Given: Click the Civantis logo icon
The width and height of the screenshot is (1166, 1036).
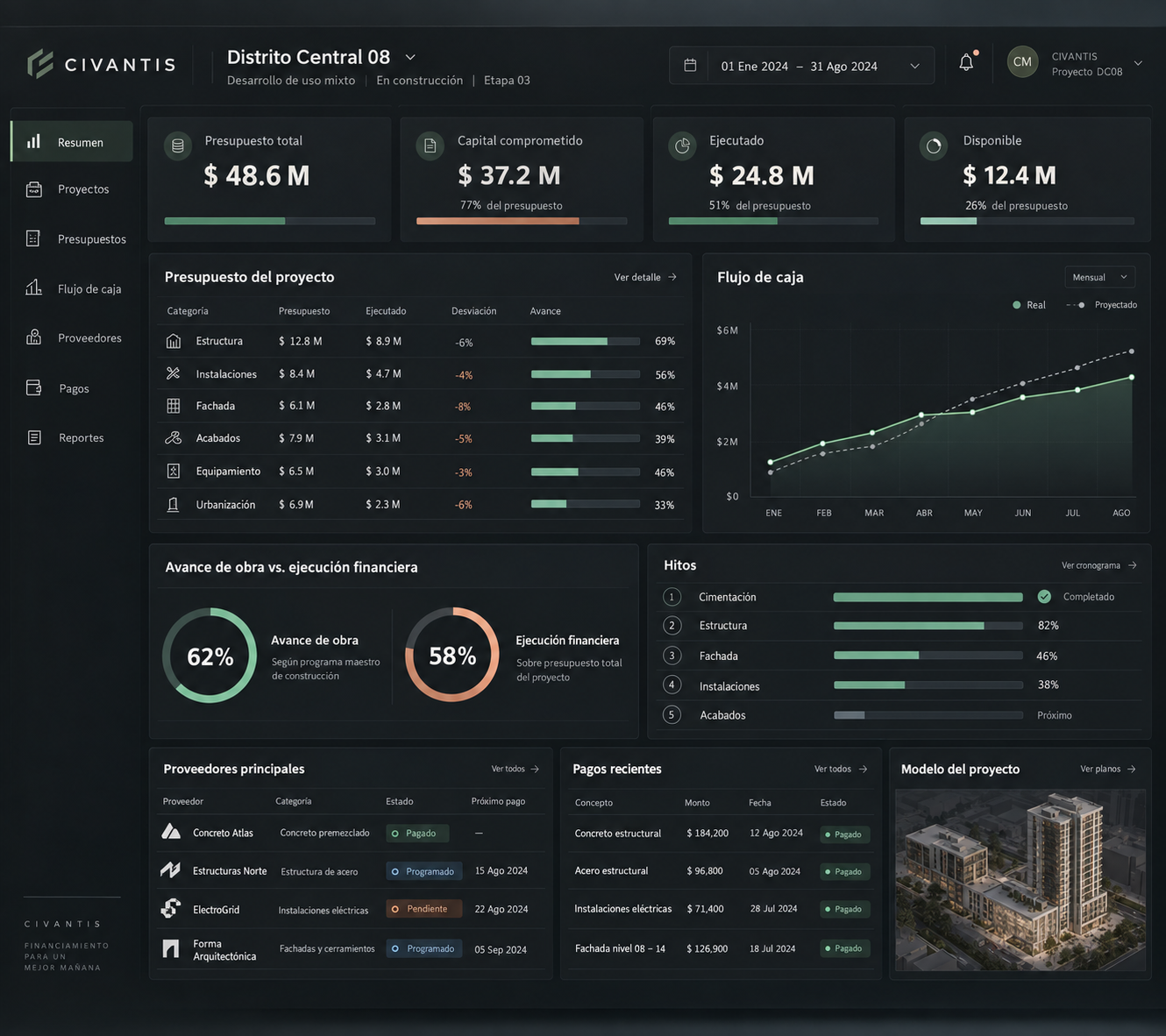Looking at the screenshot, I should [x=40, y=63].
